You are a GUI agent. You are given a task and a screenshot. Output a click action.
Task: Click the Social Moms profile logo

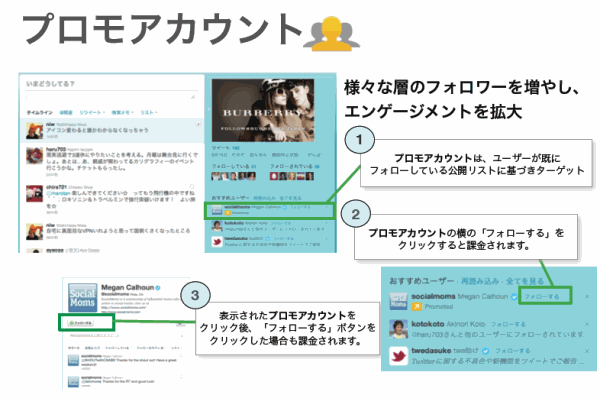(83, 298)
